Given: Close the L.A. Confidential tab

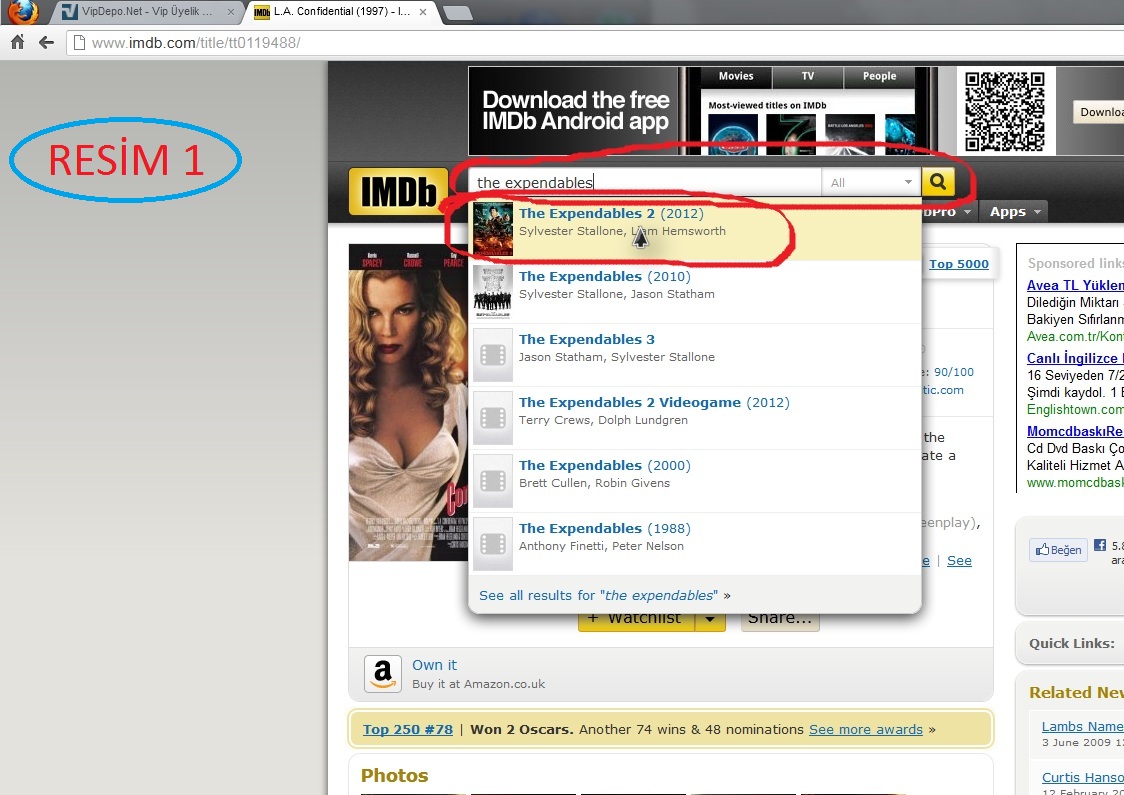Looking at the screenshot, I should point(423,11).
